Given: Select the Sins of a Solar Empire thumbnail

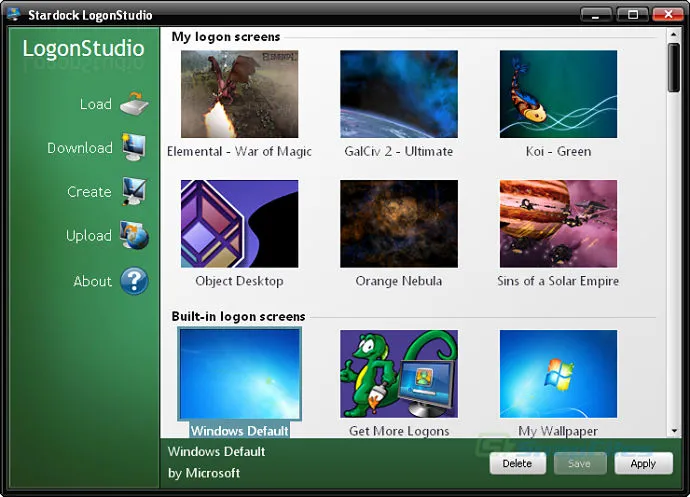Looking at the screenshot, I should pyautogui.click(x=558, y=224).
